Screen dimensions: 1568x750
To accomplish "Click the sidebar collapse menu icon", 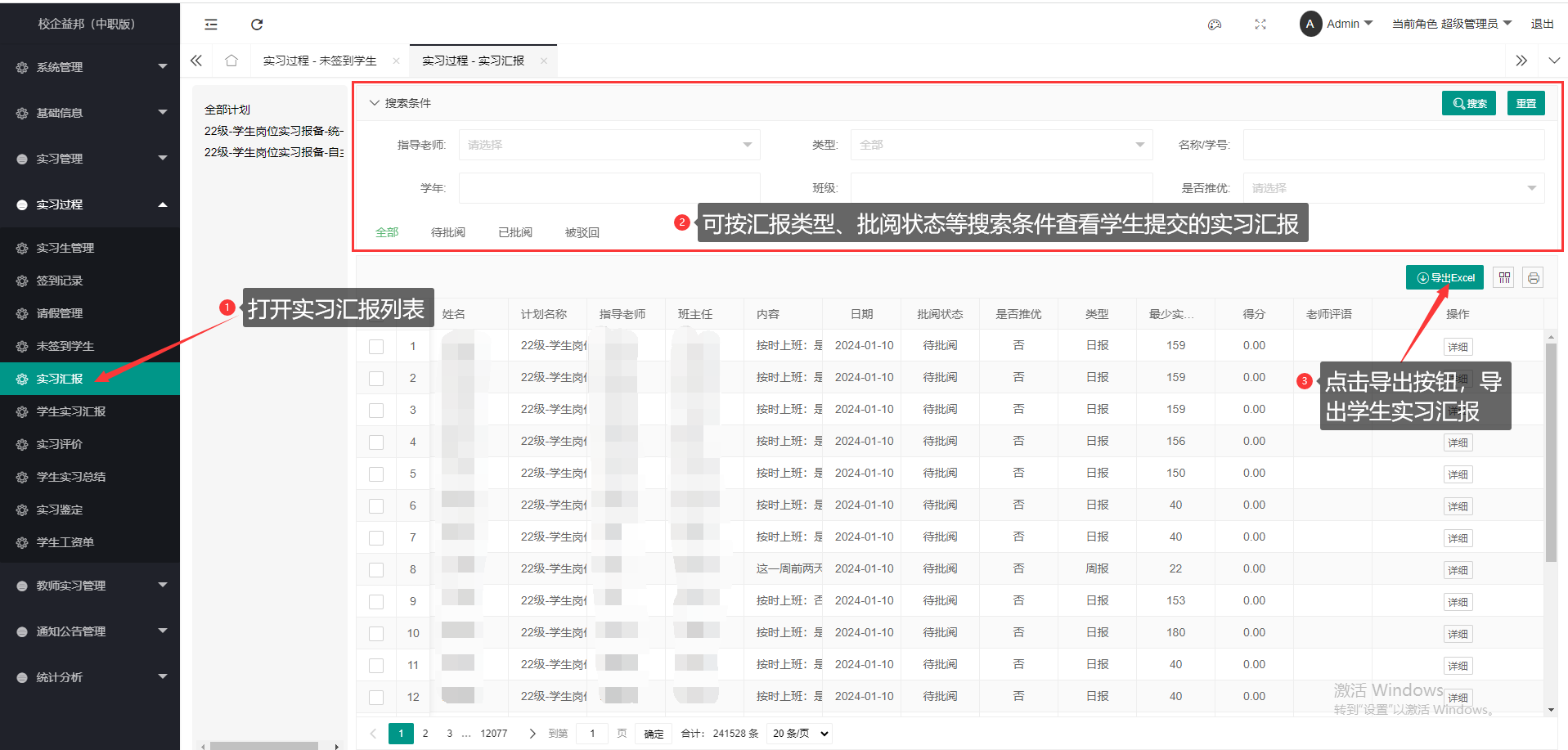I will [211, 25].
